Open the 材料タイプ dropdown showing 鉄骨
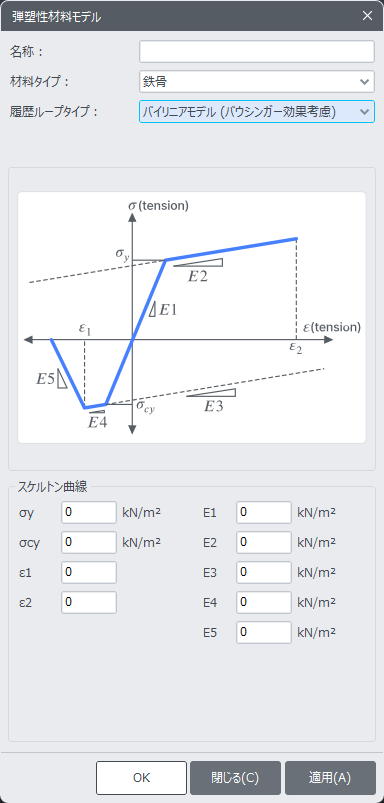The width and height of the screenshot is (384, 803). (x=257, y=81)
